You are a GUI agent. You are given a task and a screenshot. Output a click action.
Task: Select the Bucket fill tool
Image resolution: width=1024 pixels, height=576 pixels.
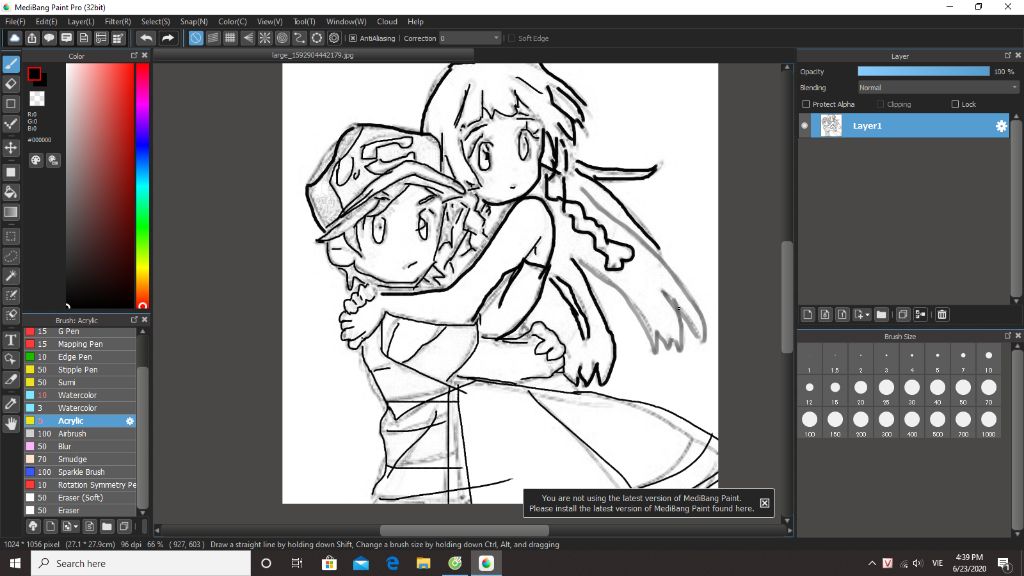coord(11,192)
